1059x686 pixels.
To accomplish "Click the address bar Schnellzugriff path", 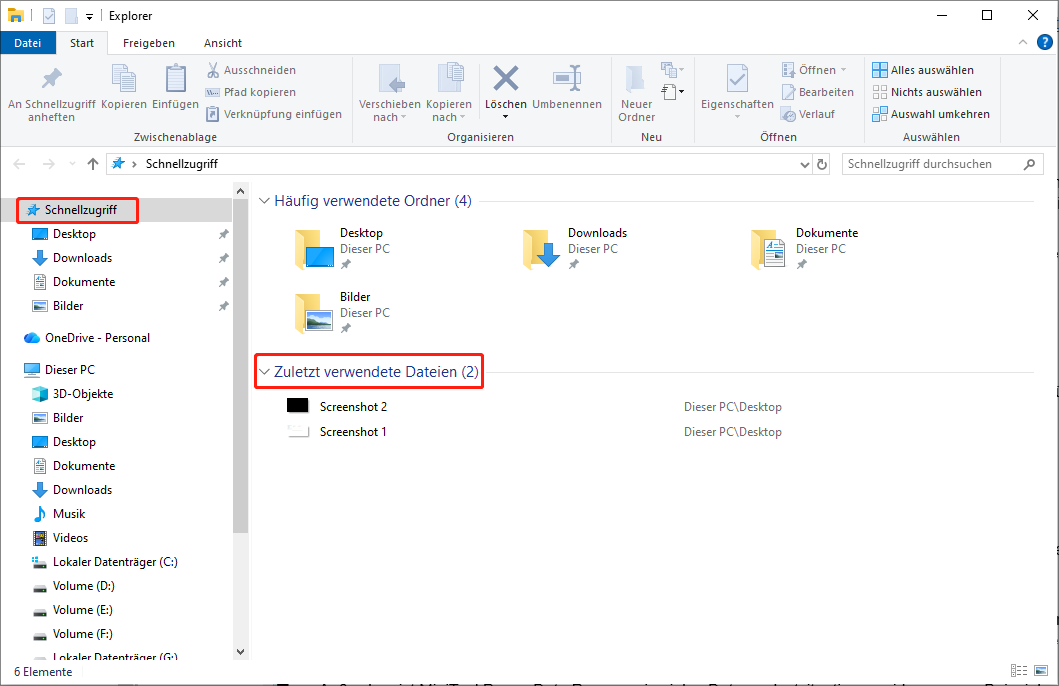I will [182, 164].
